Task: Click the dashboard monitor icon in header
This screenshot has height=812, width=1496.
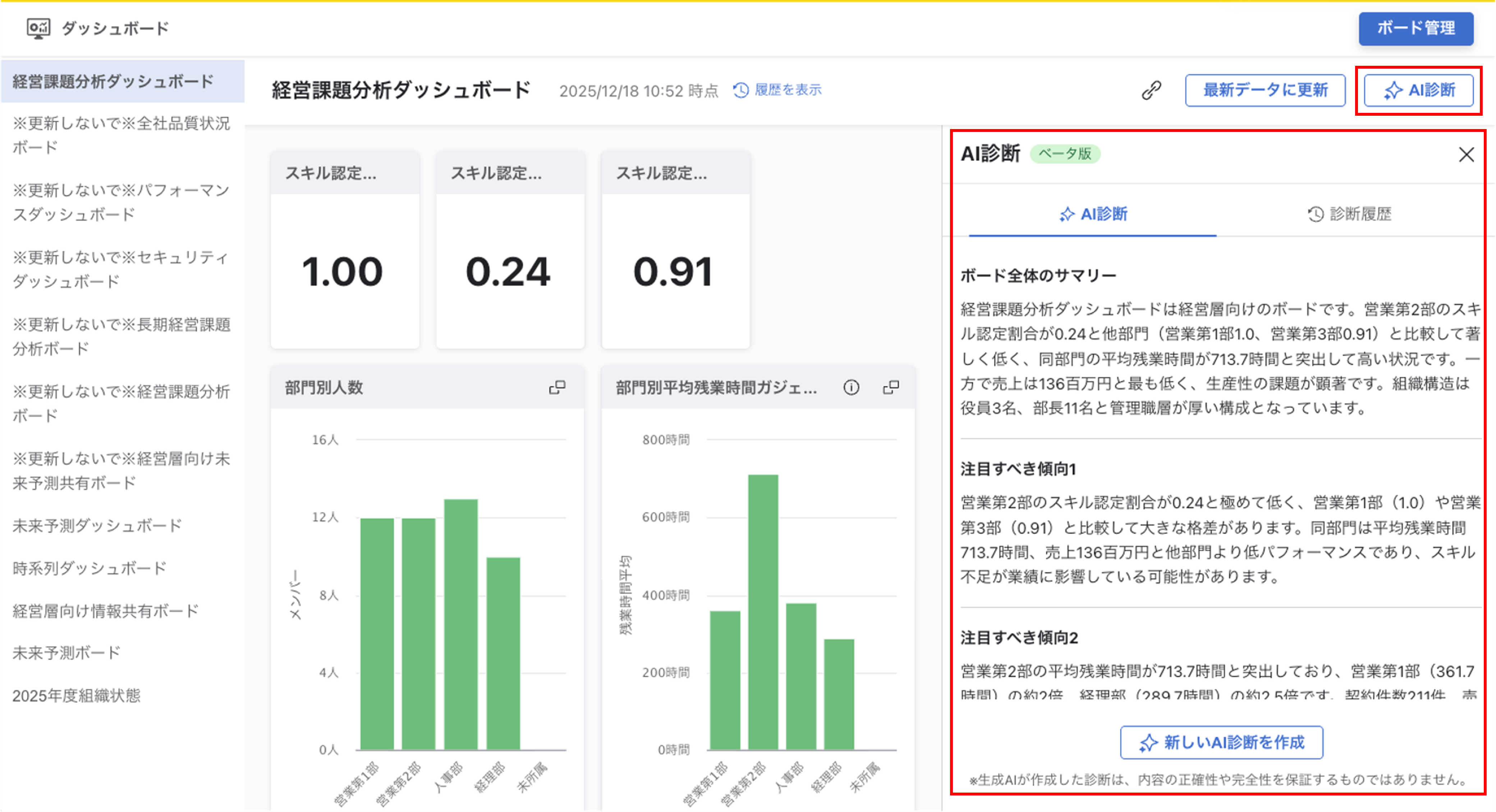Action: pyautogui.click(x=38, y=28)
